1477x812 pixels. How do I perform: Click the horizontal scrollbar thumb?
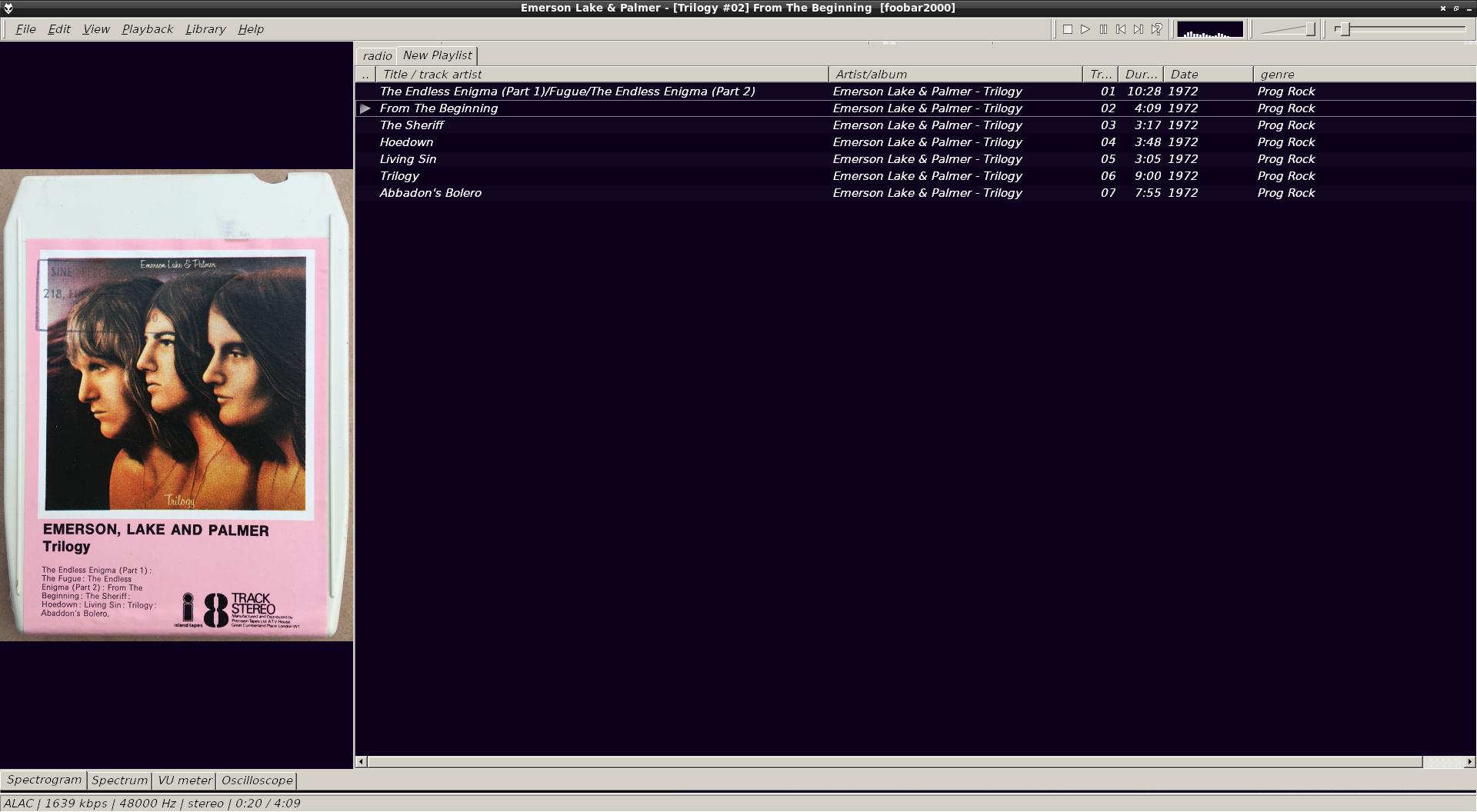click(x=895, y=762)
